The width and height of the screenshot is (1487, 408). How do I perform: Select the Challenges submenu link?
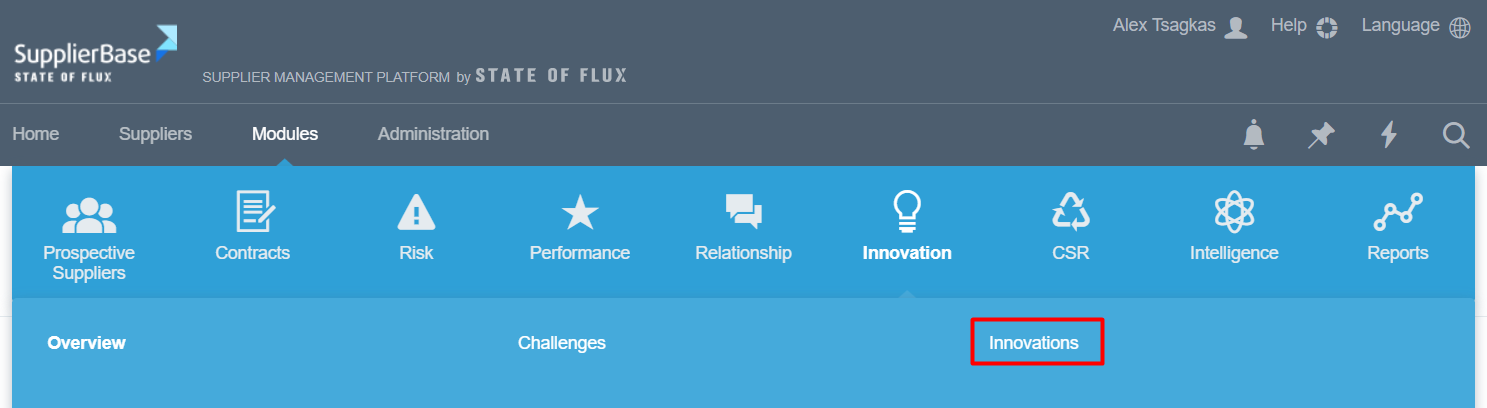pyautogui.click(x=562, y=343)
